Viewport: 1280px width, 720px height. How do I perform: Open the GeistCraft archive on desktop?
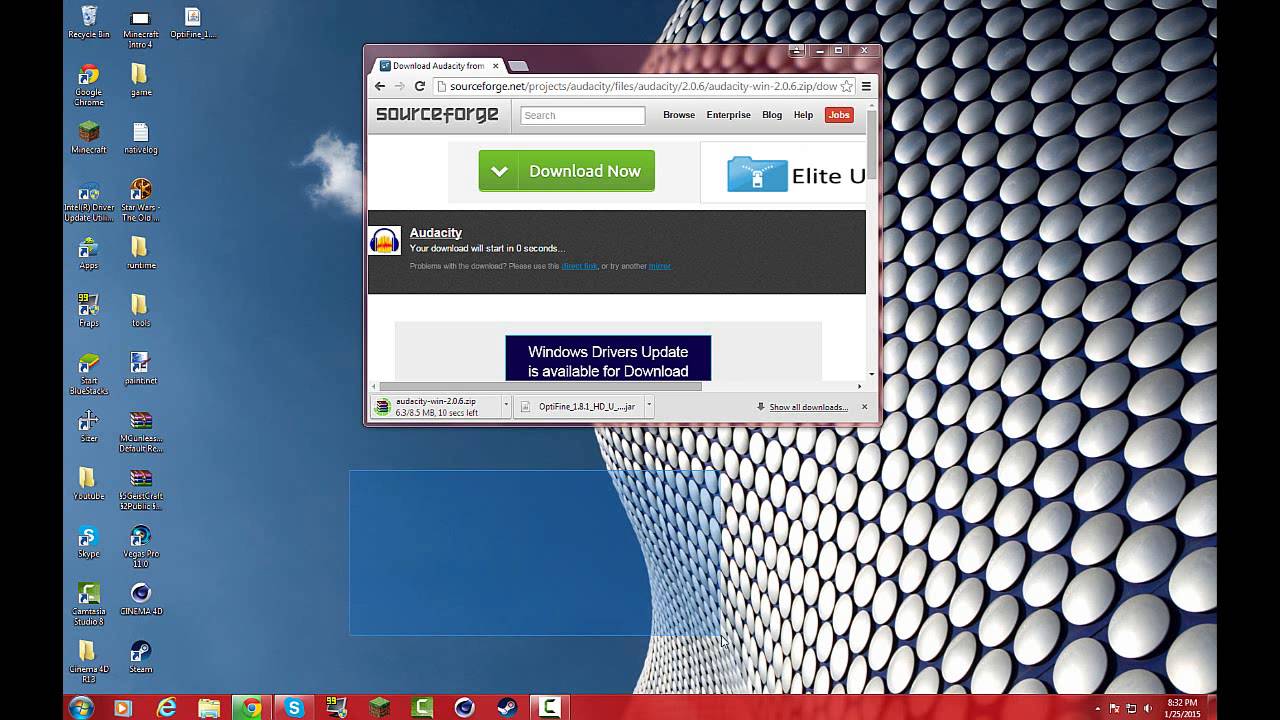[x=141, y=489]
